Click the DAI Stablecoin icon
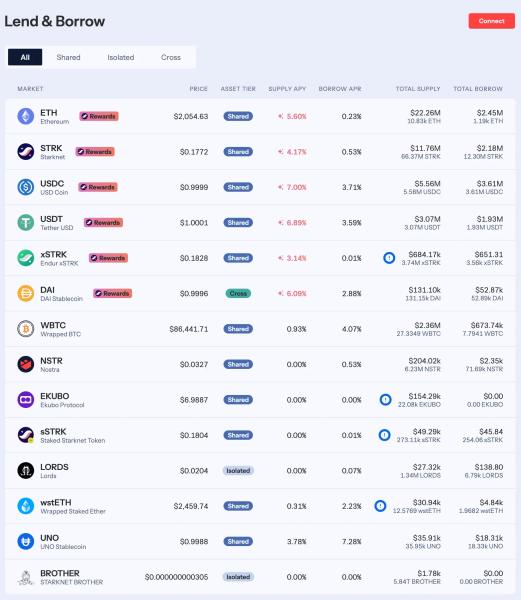Image resolution: width=521 pixels, height=600 pixels. 26,293
